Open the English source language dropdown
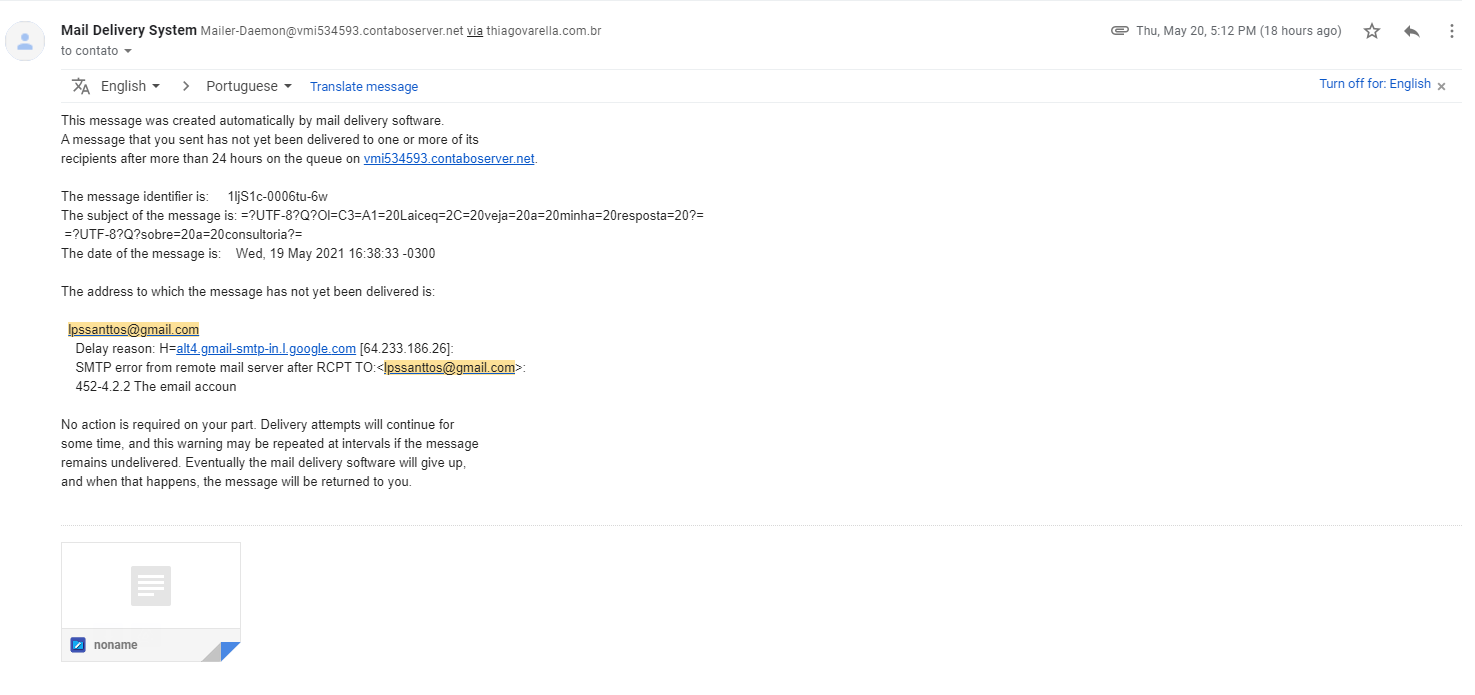 [x=130, y=86]
